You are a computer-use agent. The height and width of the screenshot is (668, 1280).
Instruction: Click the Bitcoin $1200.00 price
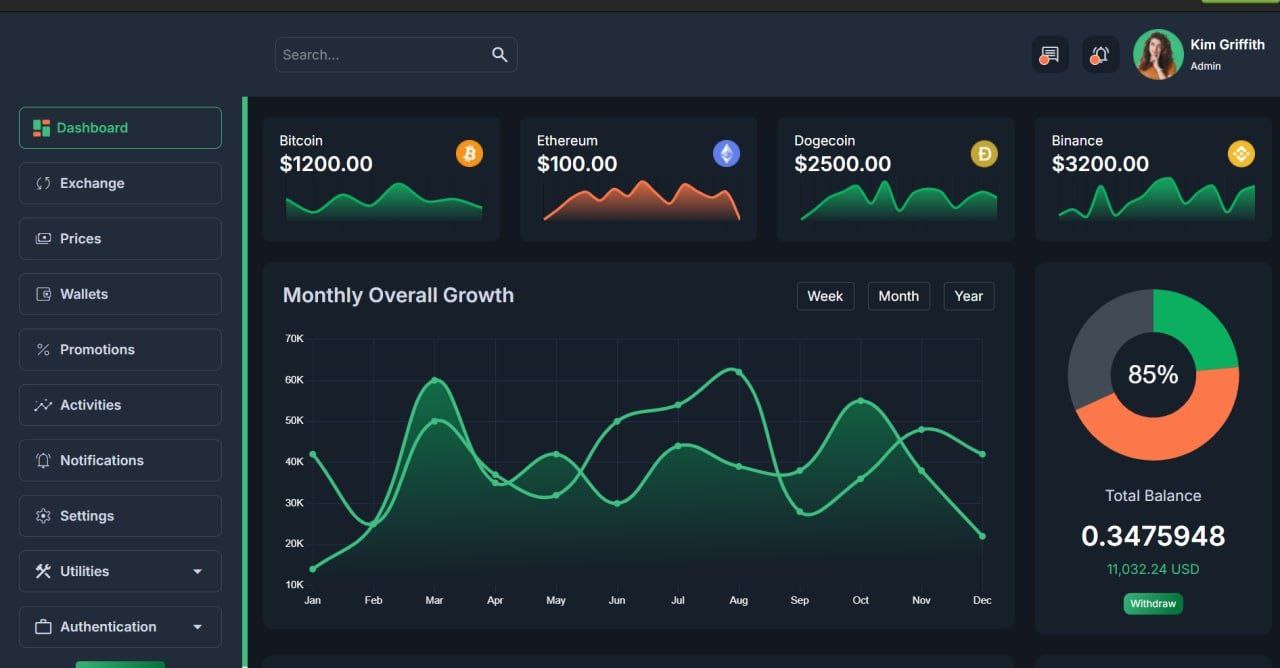(326, 164)
